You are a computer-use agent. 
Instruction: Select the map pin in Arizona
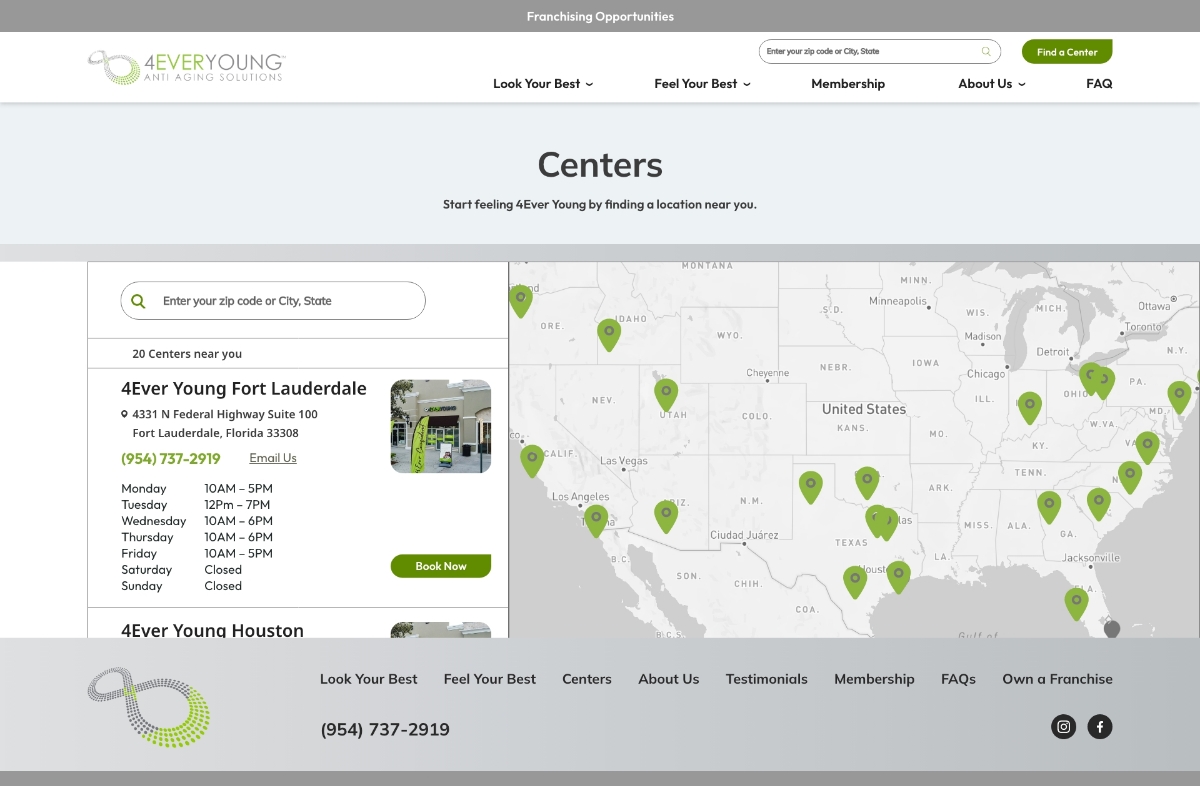666,516
